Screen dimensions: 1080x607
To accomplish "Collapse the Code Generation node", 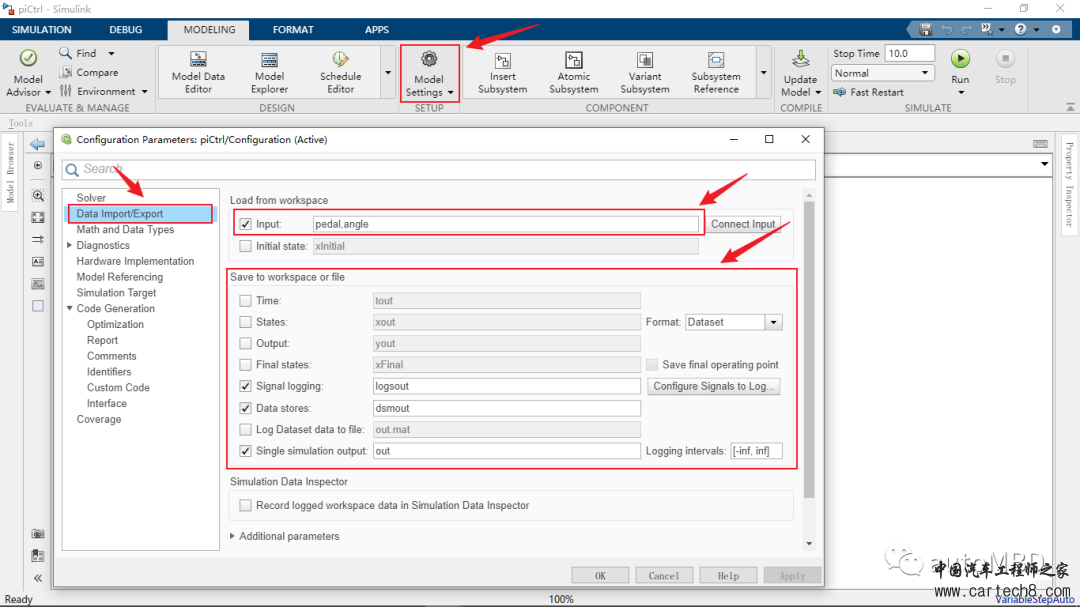I will (x=70, y=308).
